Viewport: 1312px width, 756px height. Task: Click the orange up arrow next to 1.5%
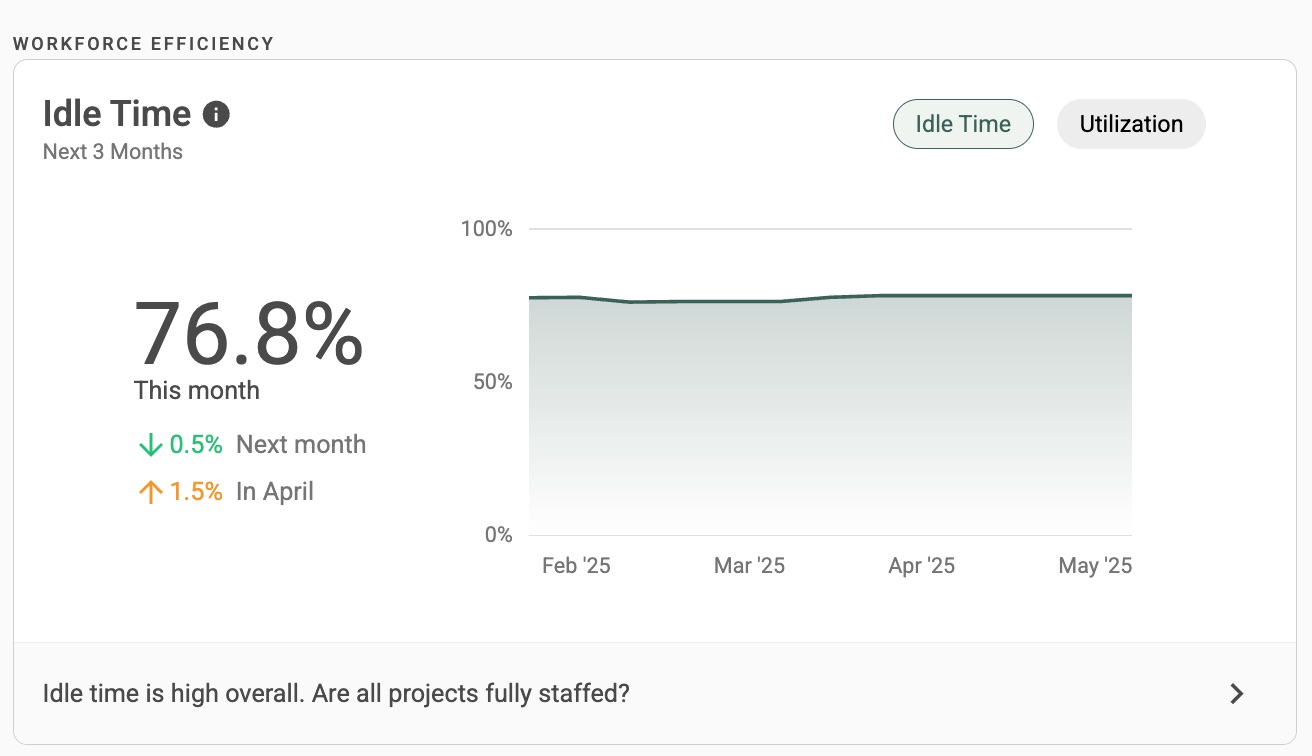coord(150,492)
